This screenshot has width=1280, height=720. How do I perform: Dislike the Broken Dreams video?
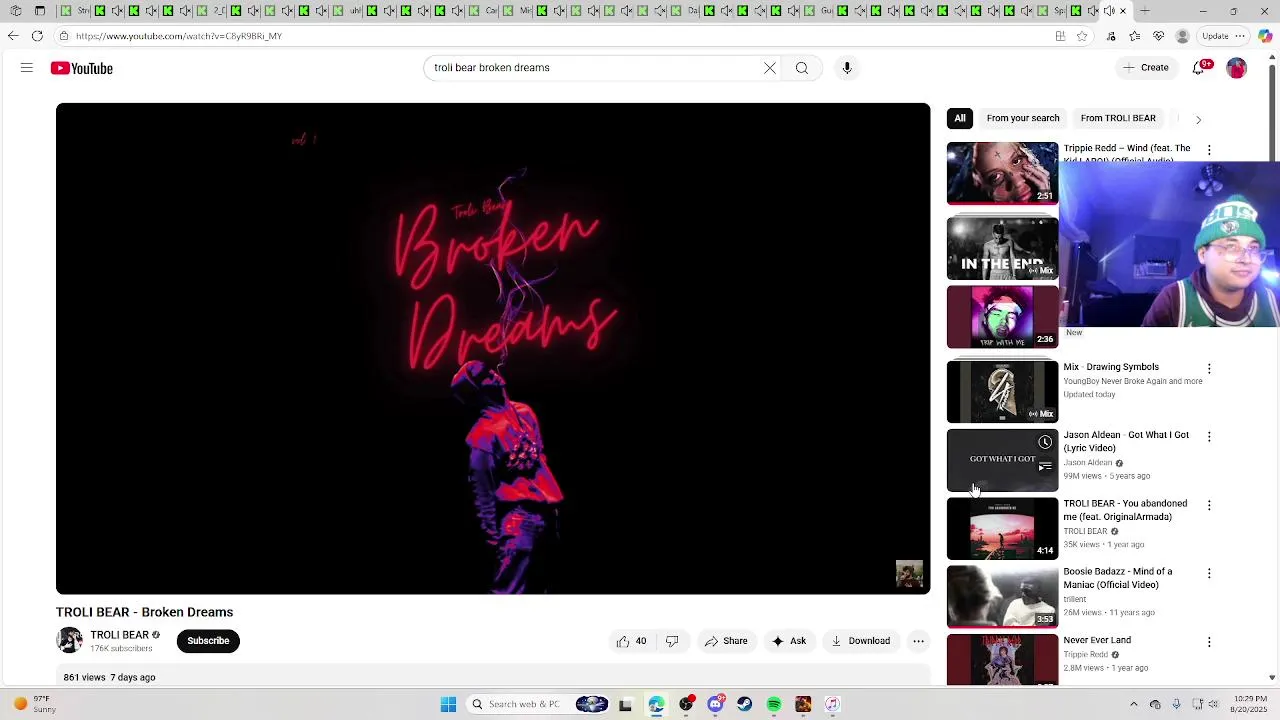[x=672, y=641]
